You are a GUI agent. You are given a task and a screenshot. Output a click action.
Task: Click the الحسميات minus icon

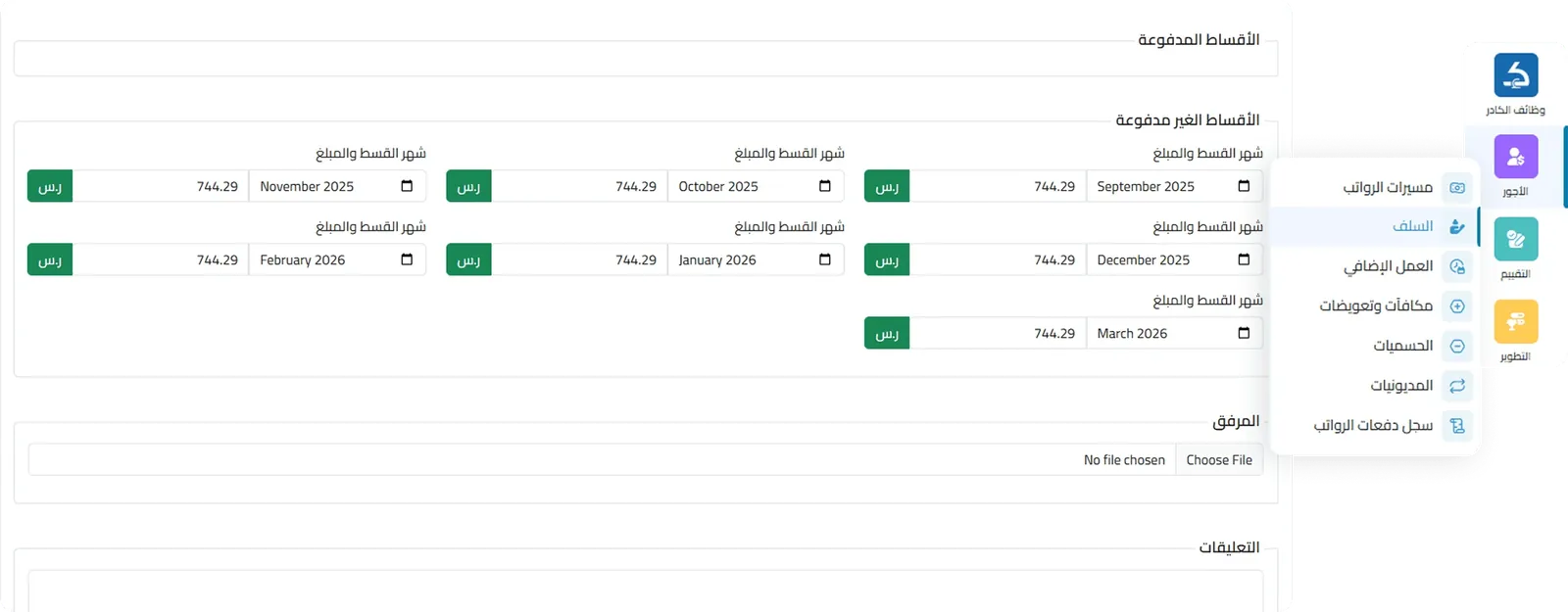pos(1457,346)
